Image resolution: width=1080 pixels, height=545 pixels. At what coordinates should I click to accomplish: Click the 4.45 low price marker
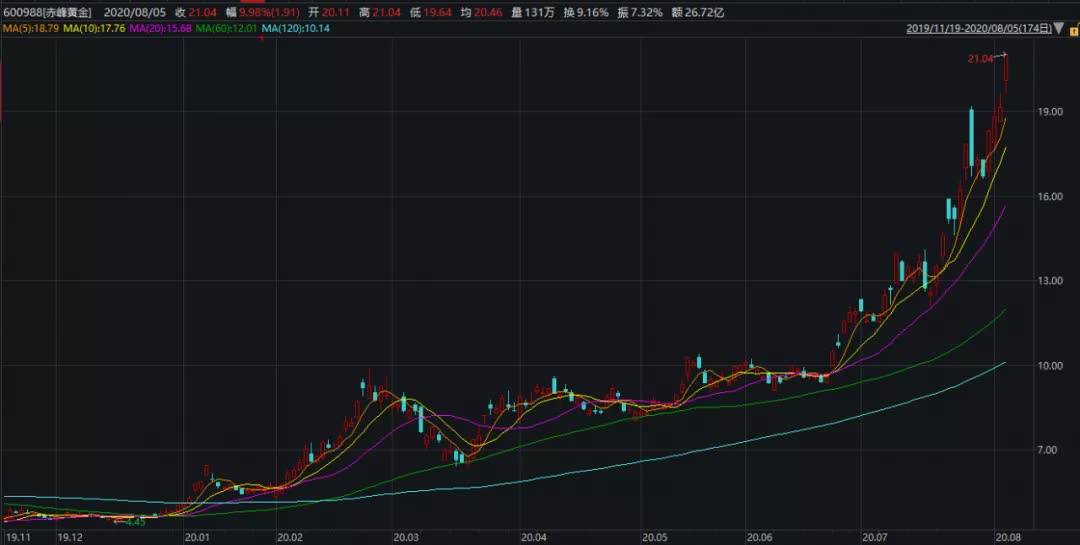click(x=136, y=522)
